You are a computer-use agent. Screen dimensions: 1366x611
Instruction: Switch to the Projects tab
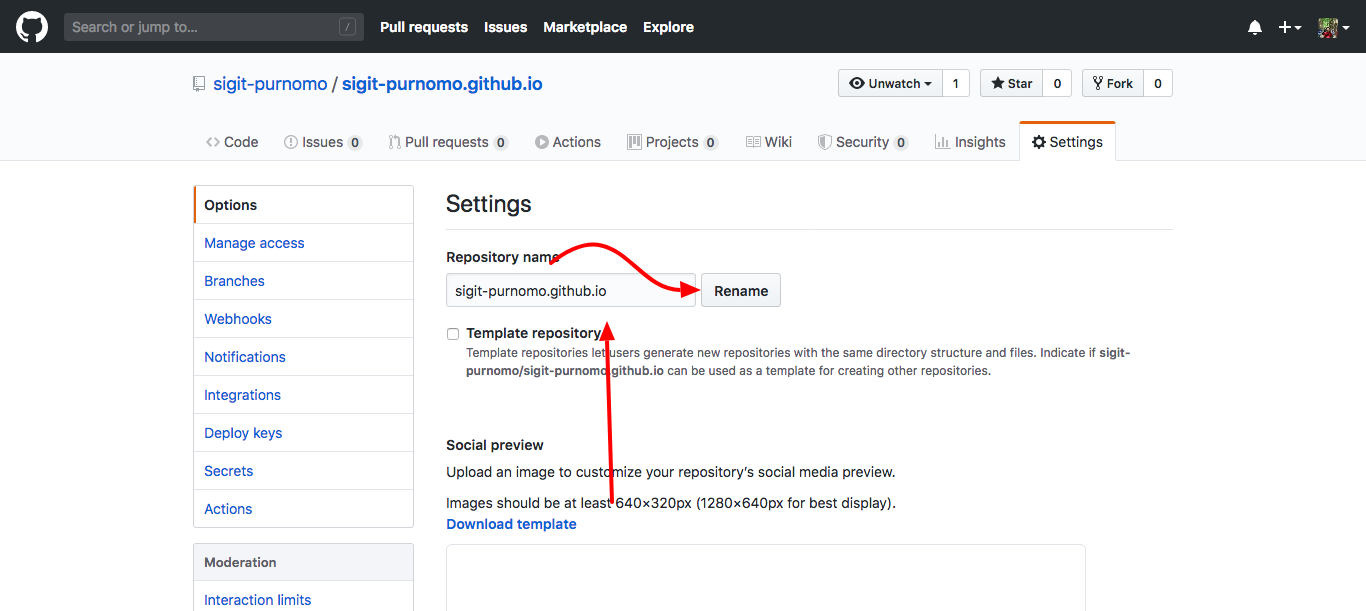tap(672, 142)
